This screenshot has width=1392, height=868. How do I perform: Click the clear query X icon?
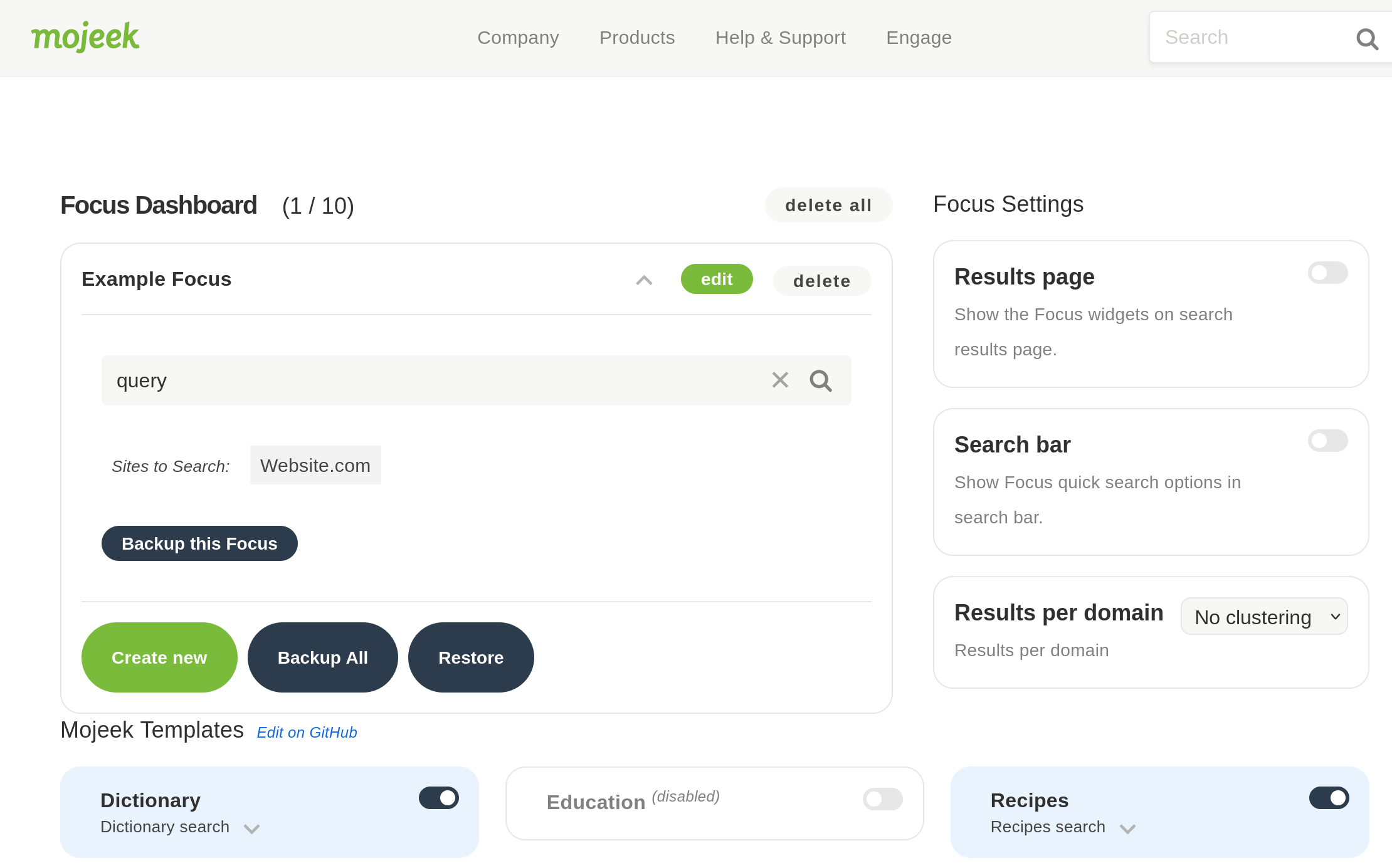pos(782,380)
